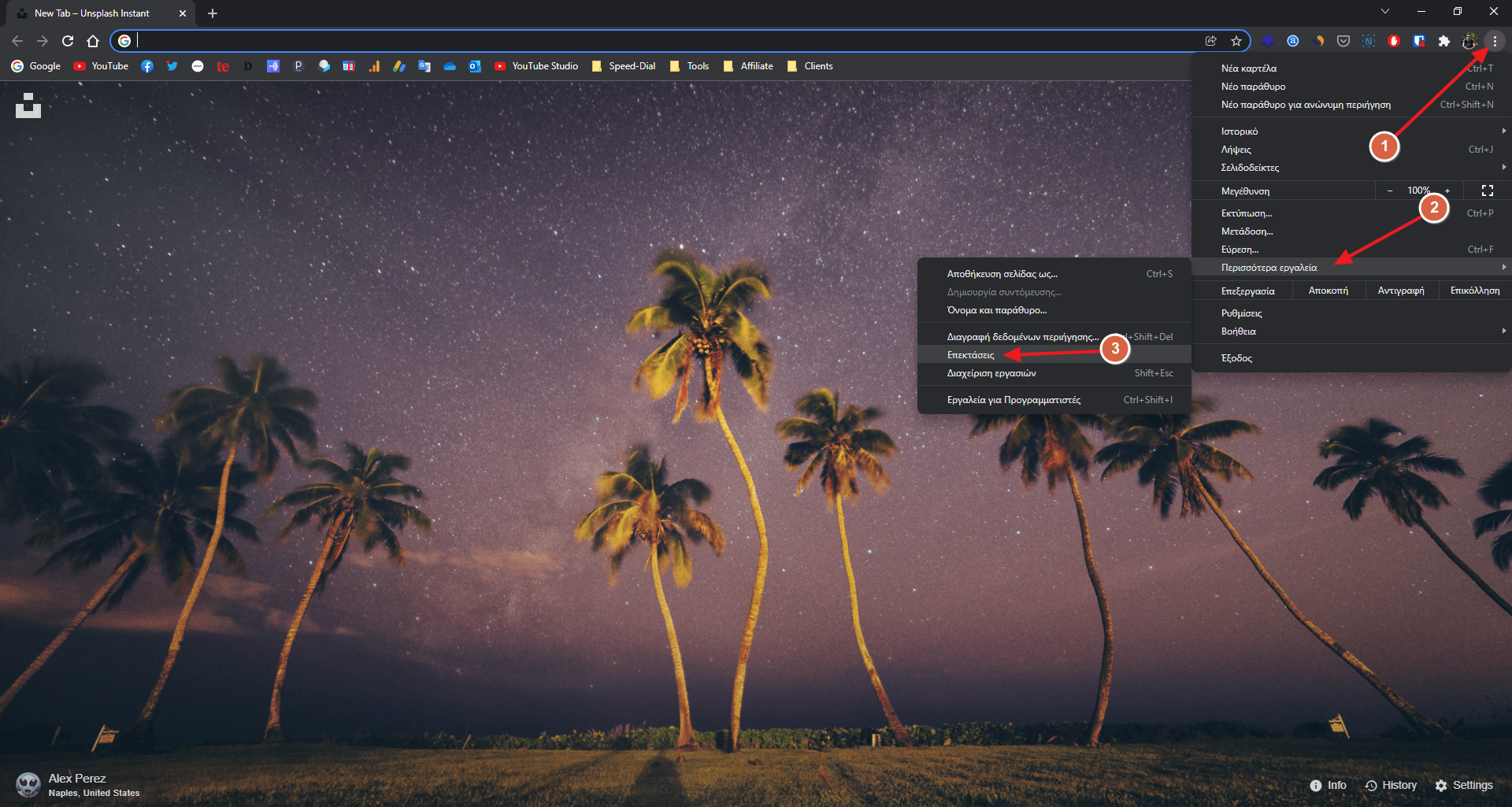Click the Pocket extension icon
1512x807 pixels.
click(x=1343, y=41)
